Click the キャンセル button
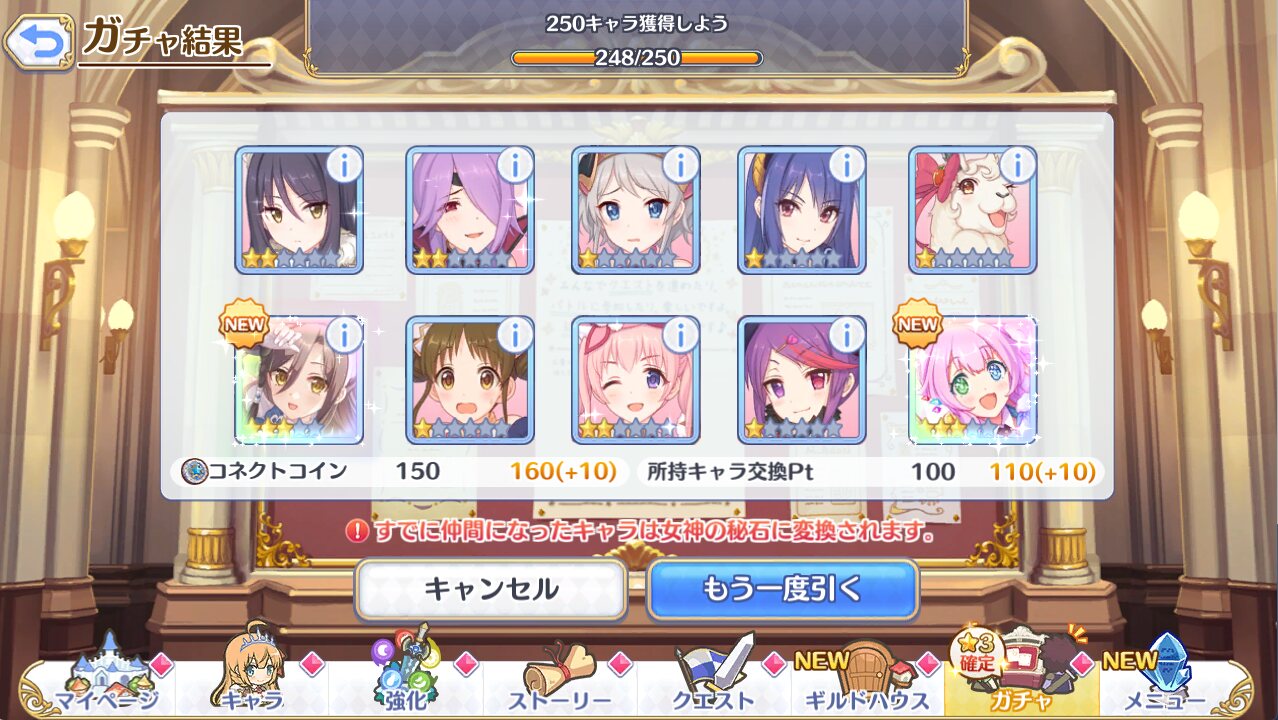Image resolution: width=1278 pixels, height=720 pixels. click(491, 589)
